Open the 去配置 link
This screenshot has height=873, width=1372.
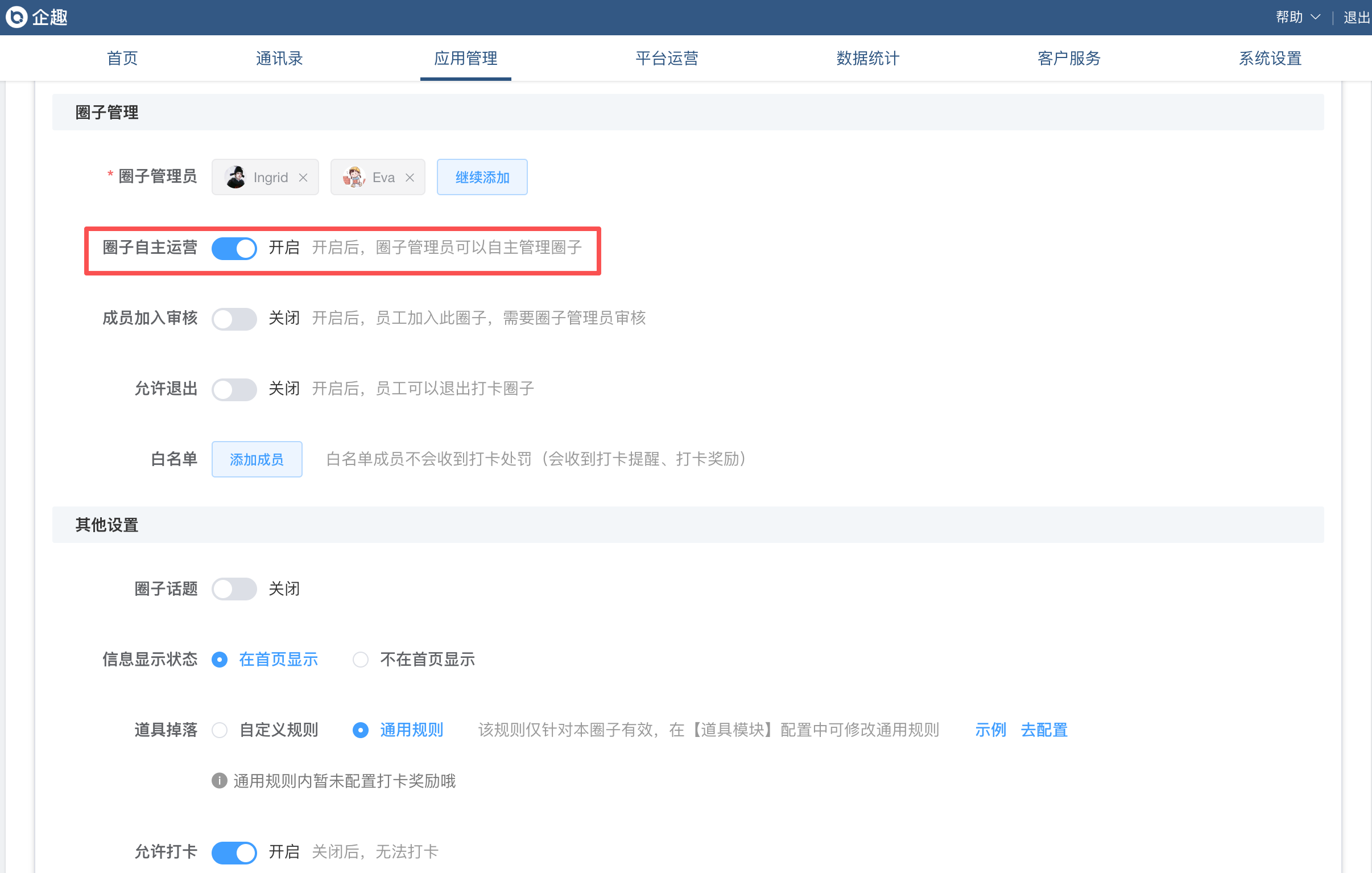point(1044,731)
